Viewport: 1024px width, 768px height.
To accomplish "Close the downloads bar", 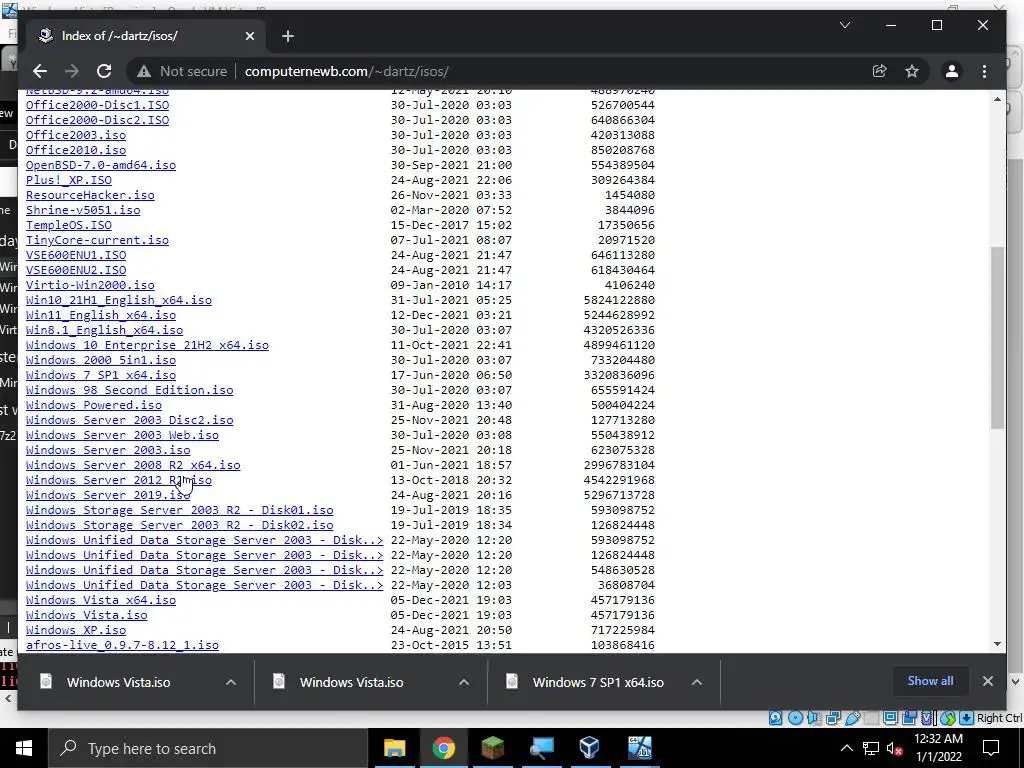I will click(987, 681).
